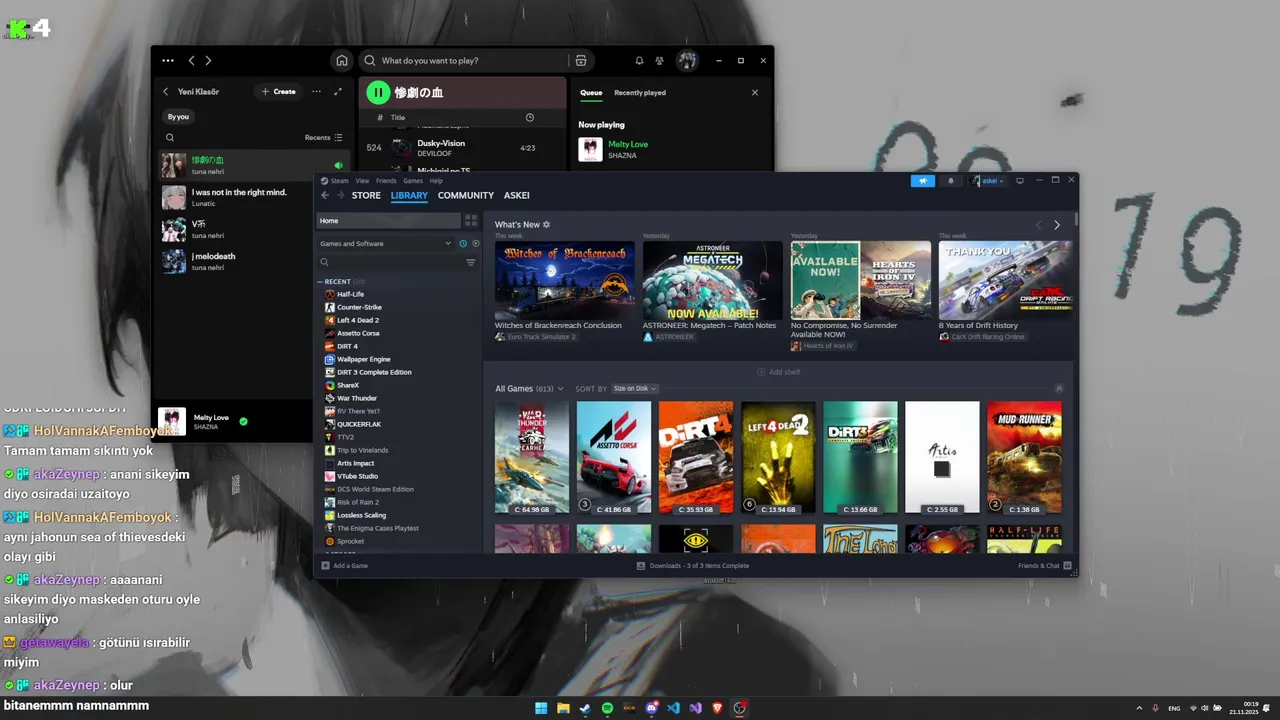Open View menu in Steam

362,181
